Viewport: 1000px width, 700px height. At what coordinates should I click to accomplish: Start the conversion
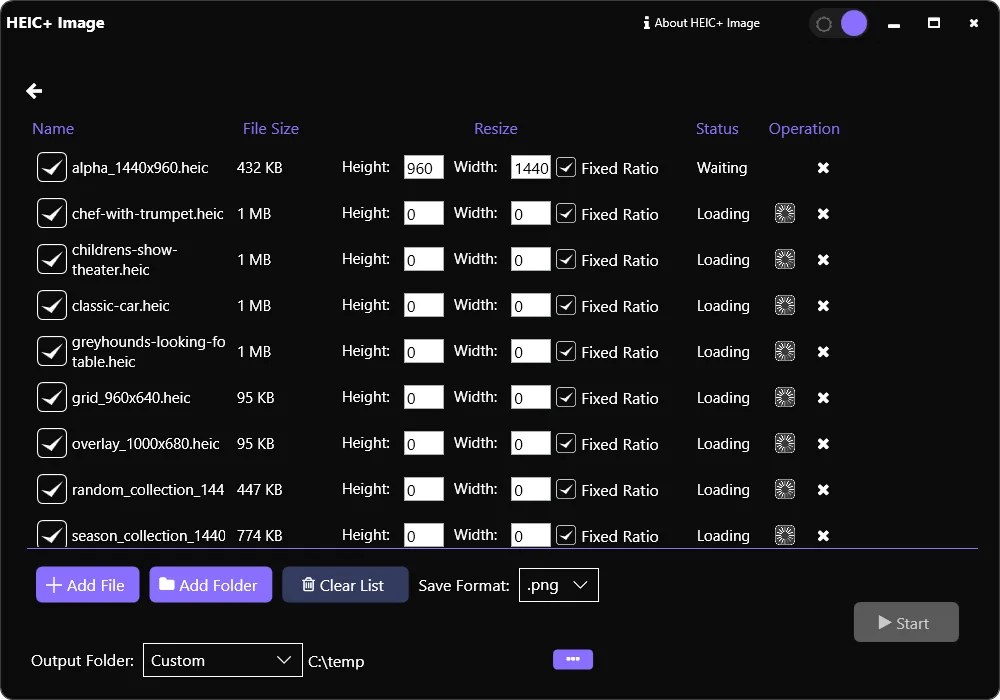[x=906, y=622]
